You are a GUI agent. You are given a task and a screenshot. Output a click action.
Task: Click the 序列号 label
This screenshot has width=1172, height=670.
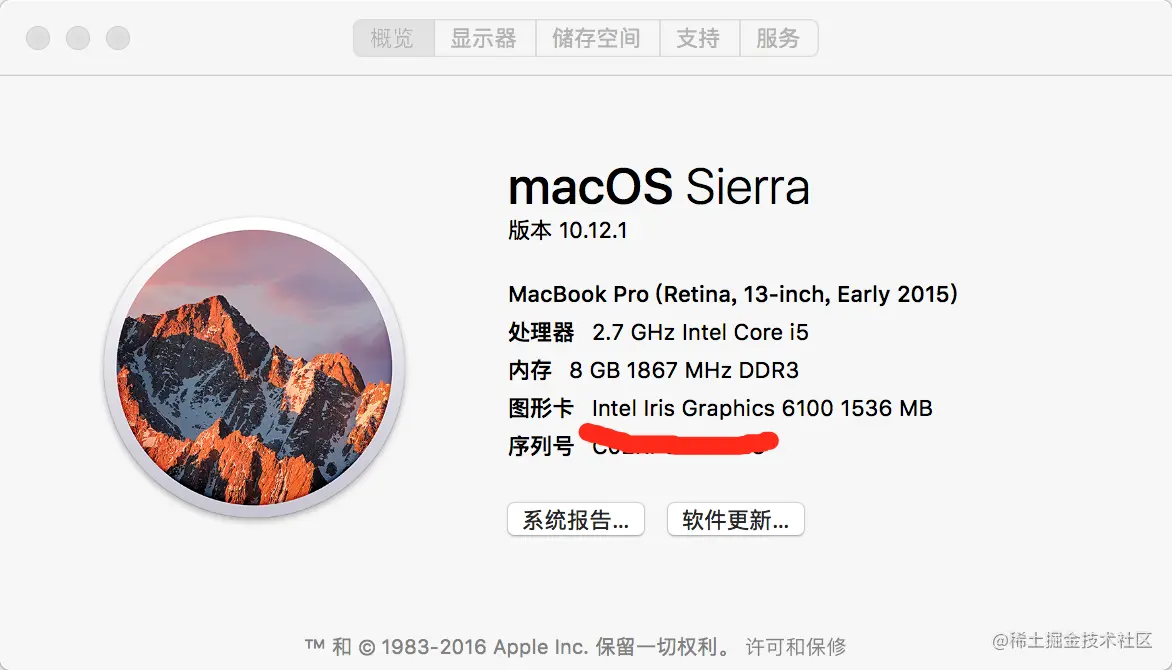539,447
